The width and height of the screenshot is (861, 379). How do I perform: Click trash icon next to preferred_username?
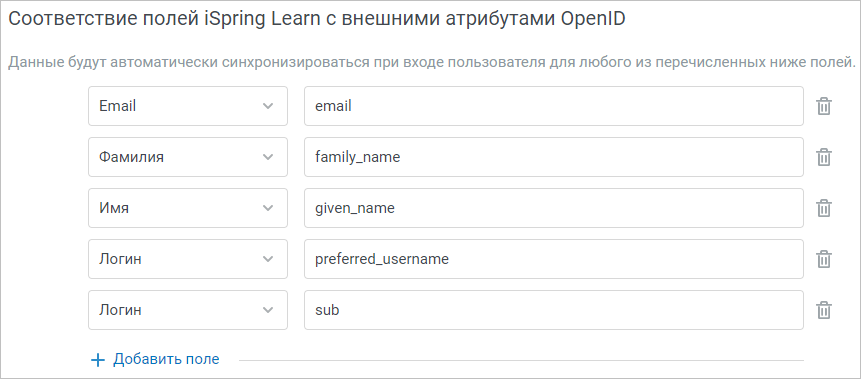(823, 259)
